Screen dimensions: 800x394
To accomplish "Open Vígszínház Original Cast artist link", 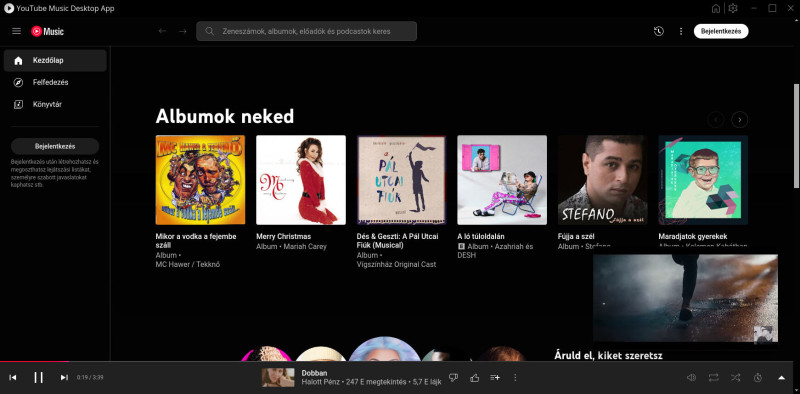I will click(396, 264).
